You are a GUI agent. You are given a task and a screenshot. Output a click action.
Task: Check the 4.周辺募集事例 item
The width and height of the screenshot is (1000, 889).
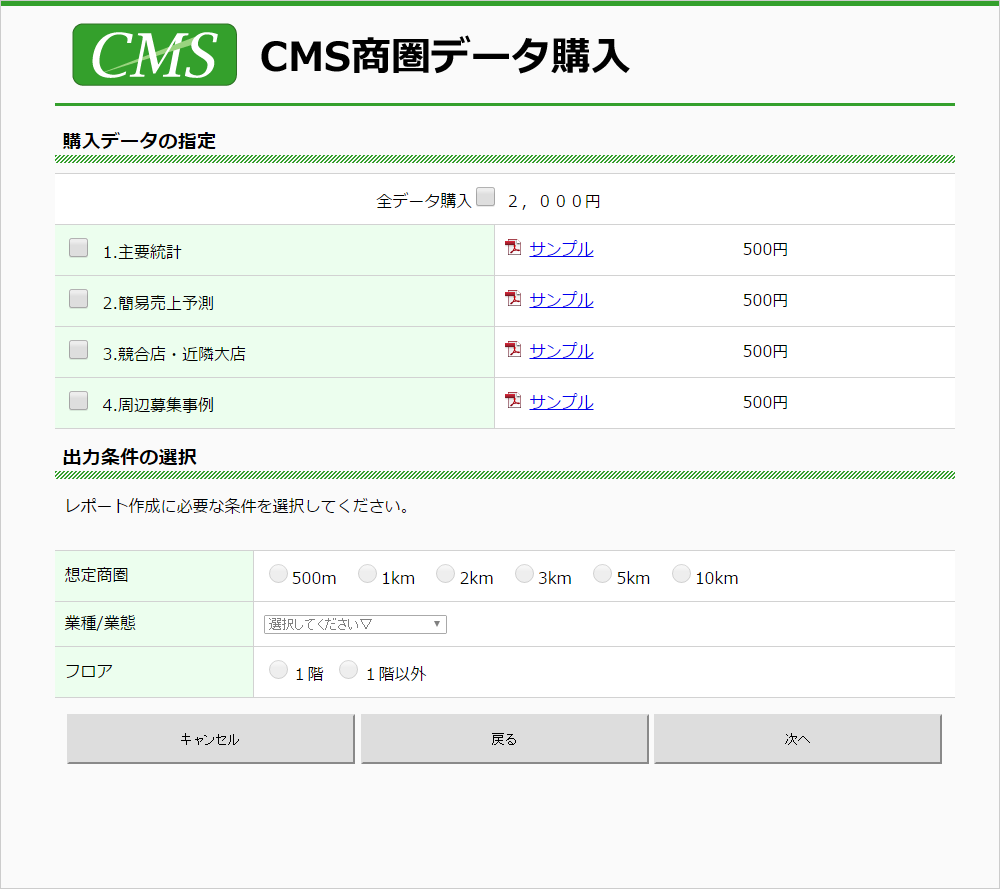tap(78, 400)
